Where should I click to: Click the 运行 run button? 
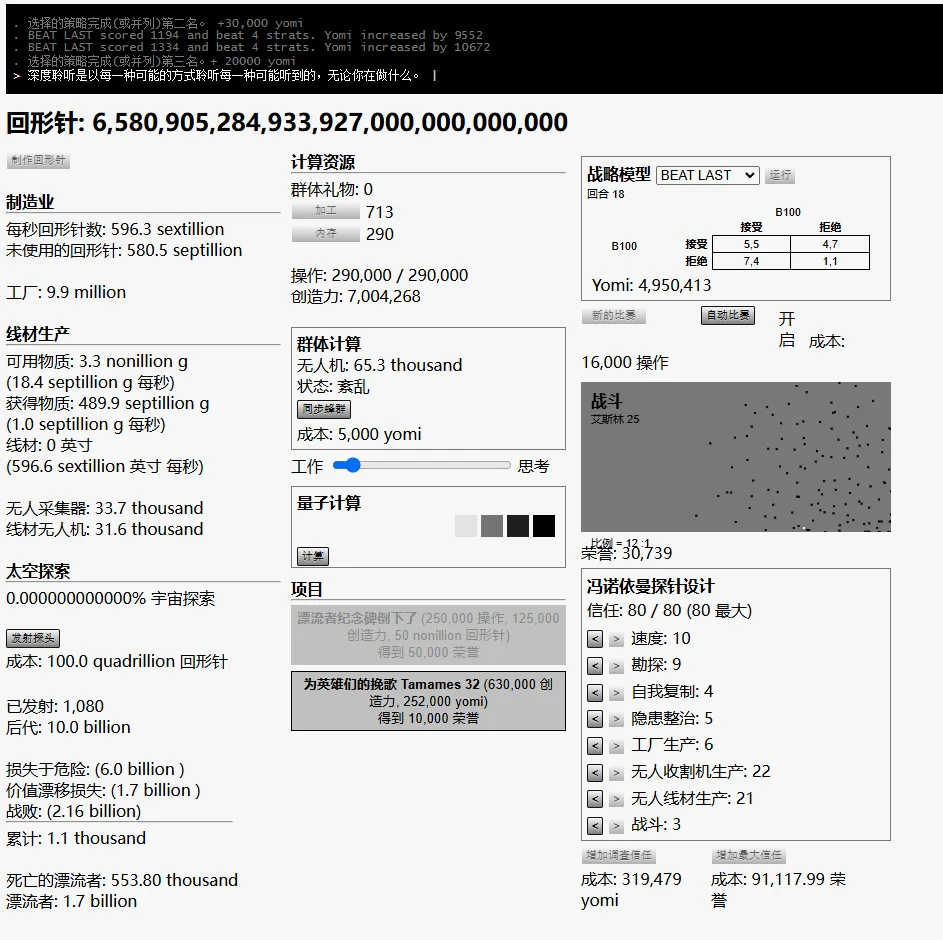779,175
